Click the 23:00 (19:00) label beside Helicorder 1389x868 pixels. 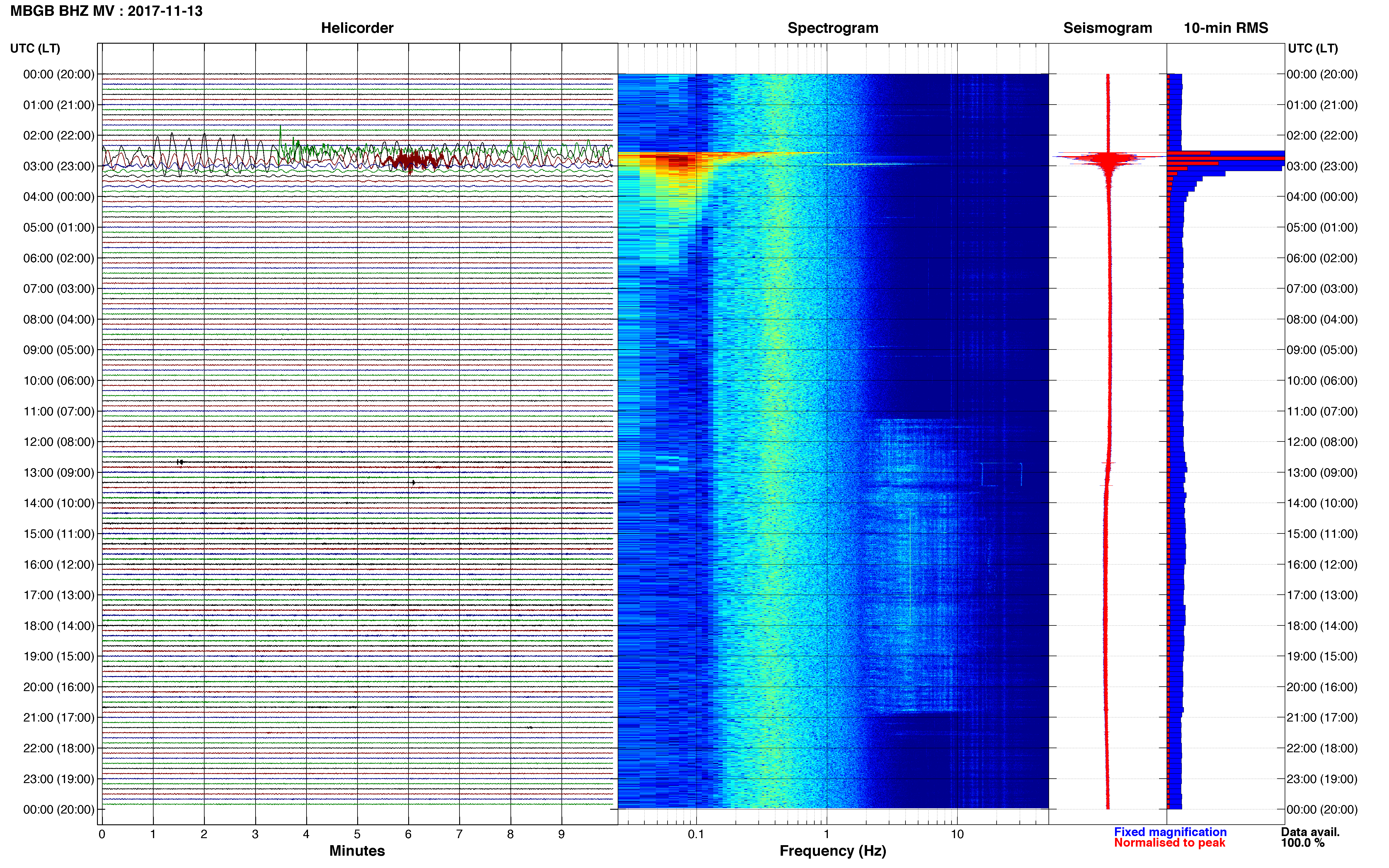[x=59, y=779]
